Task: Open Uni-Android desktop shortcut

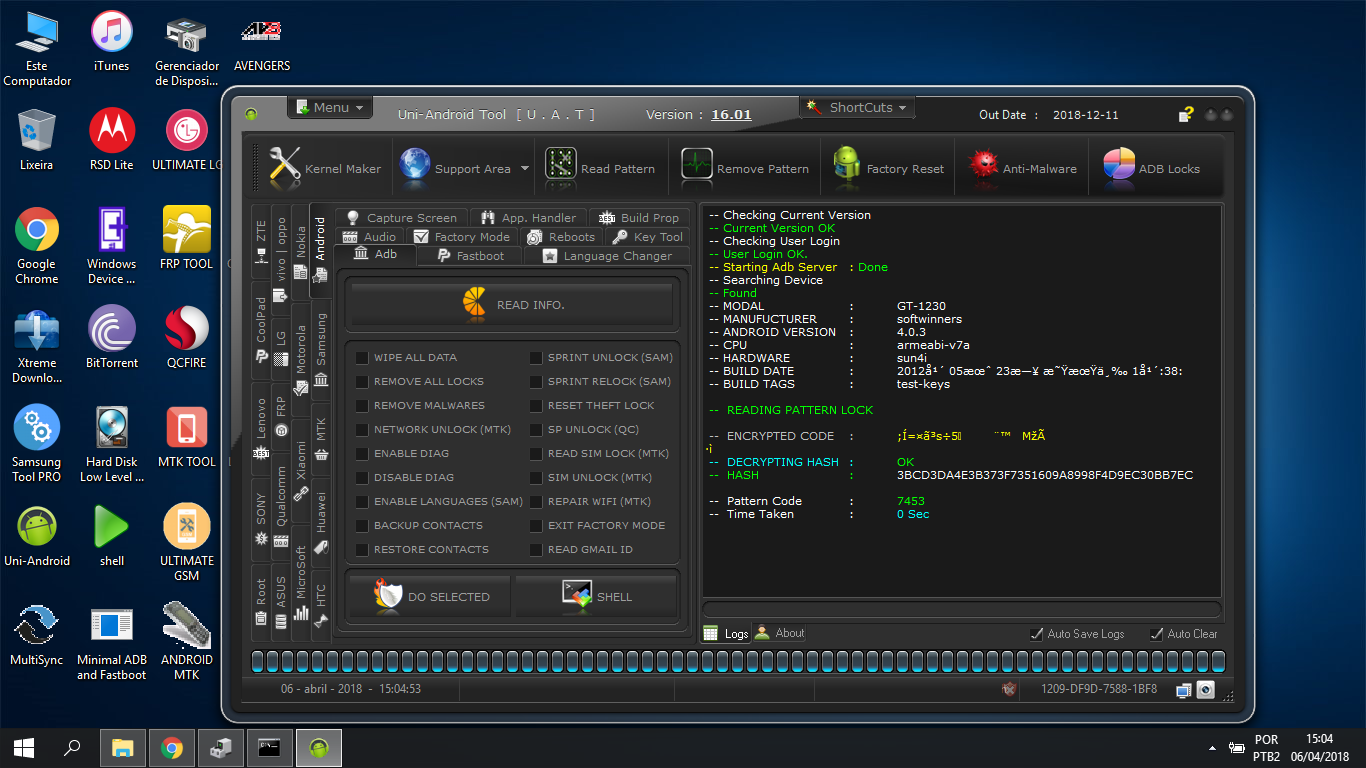Action: (37, 535)
